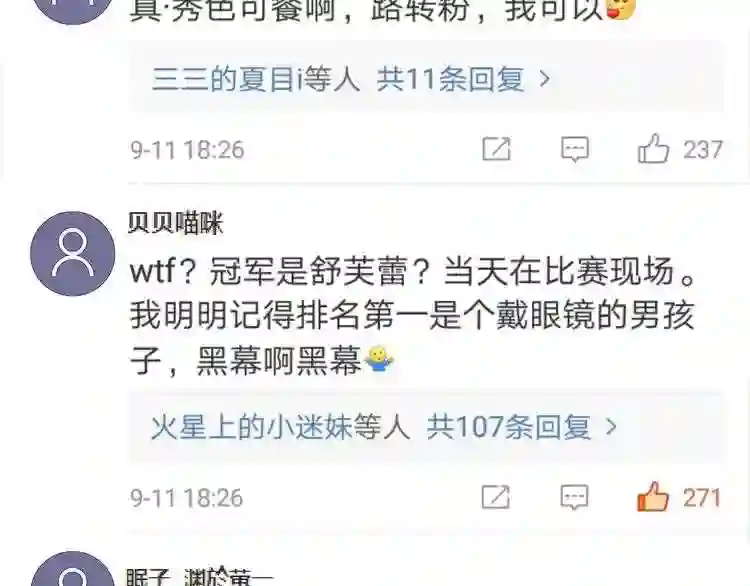Open share icon on 贝贝喵咪's comment
Viewport: 750px width, 586px height.
point(496,497)
